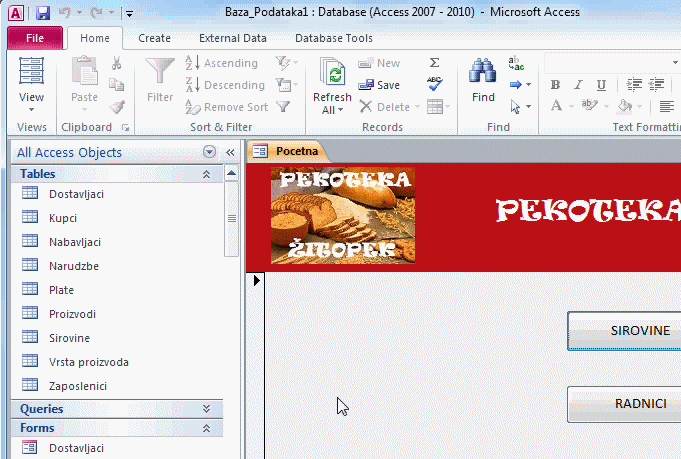Click the Align Text Left icon
Viewport: 681px width, 459px height.
(x=667, y=106)
